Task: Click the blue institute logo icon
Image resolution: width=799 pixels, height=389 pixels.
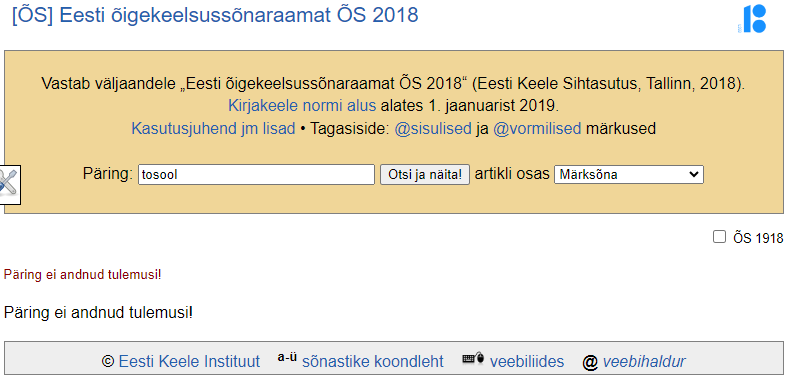Action: 752,19
